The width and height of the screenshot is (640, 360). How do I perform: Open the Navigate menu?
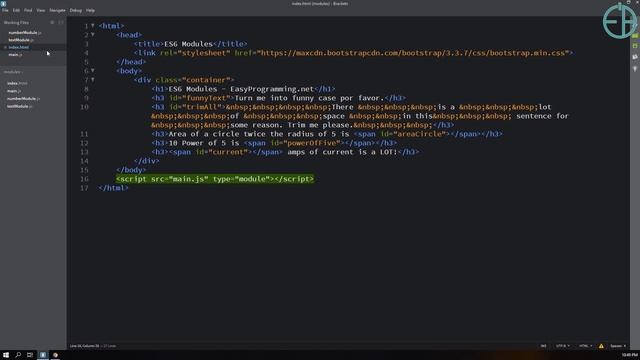[57, 10]
